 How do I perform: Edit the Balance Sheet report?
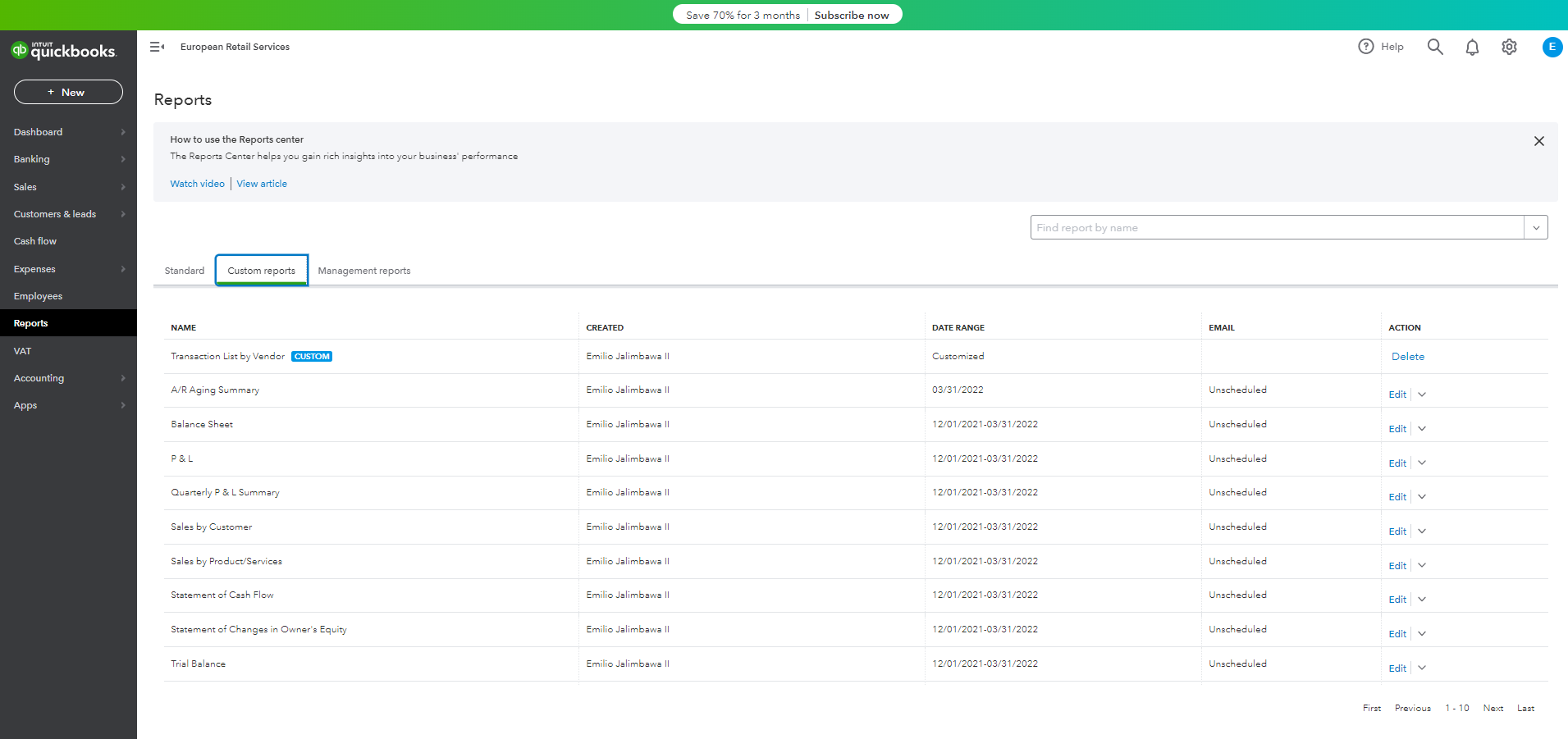pyautogui.click(x=1397, y=429)
